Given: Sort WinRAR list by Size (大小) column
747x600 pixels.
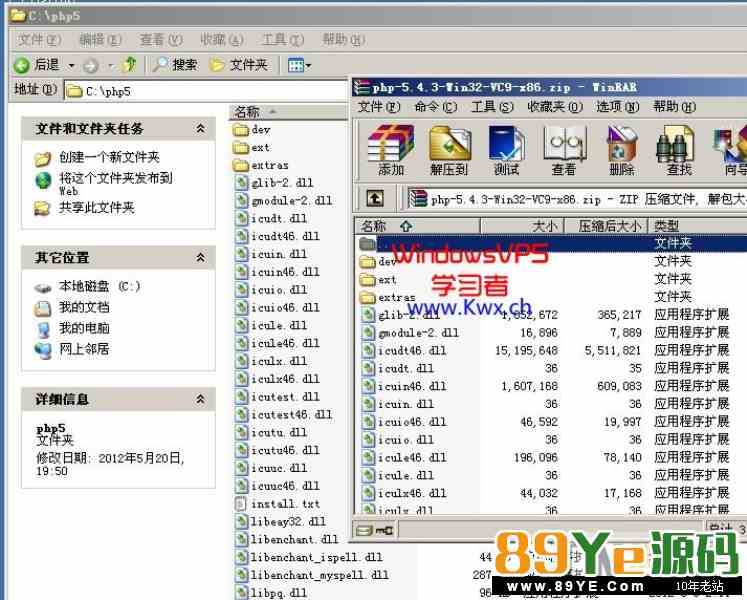Looking at the screenshot, I should (x=523, y=225).
